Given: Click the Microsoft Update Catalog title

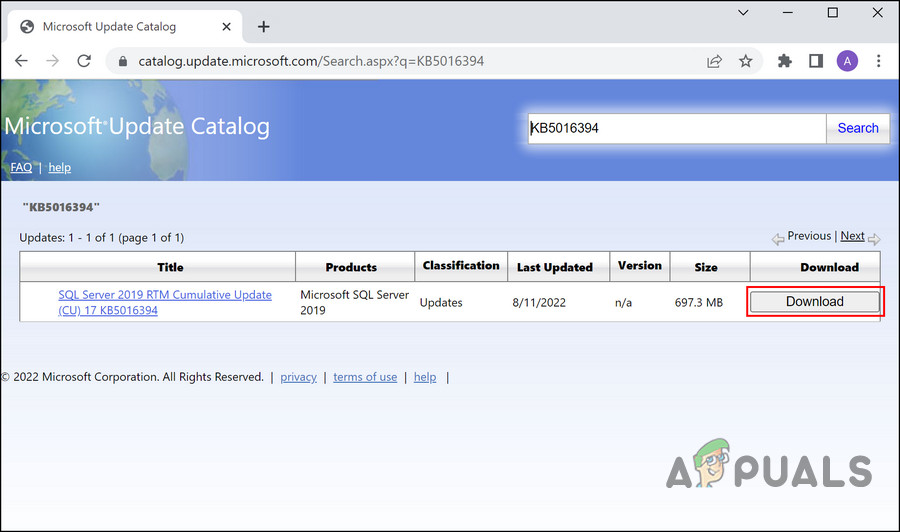Looking at the screenshot, I should (x=137, y=126).
